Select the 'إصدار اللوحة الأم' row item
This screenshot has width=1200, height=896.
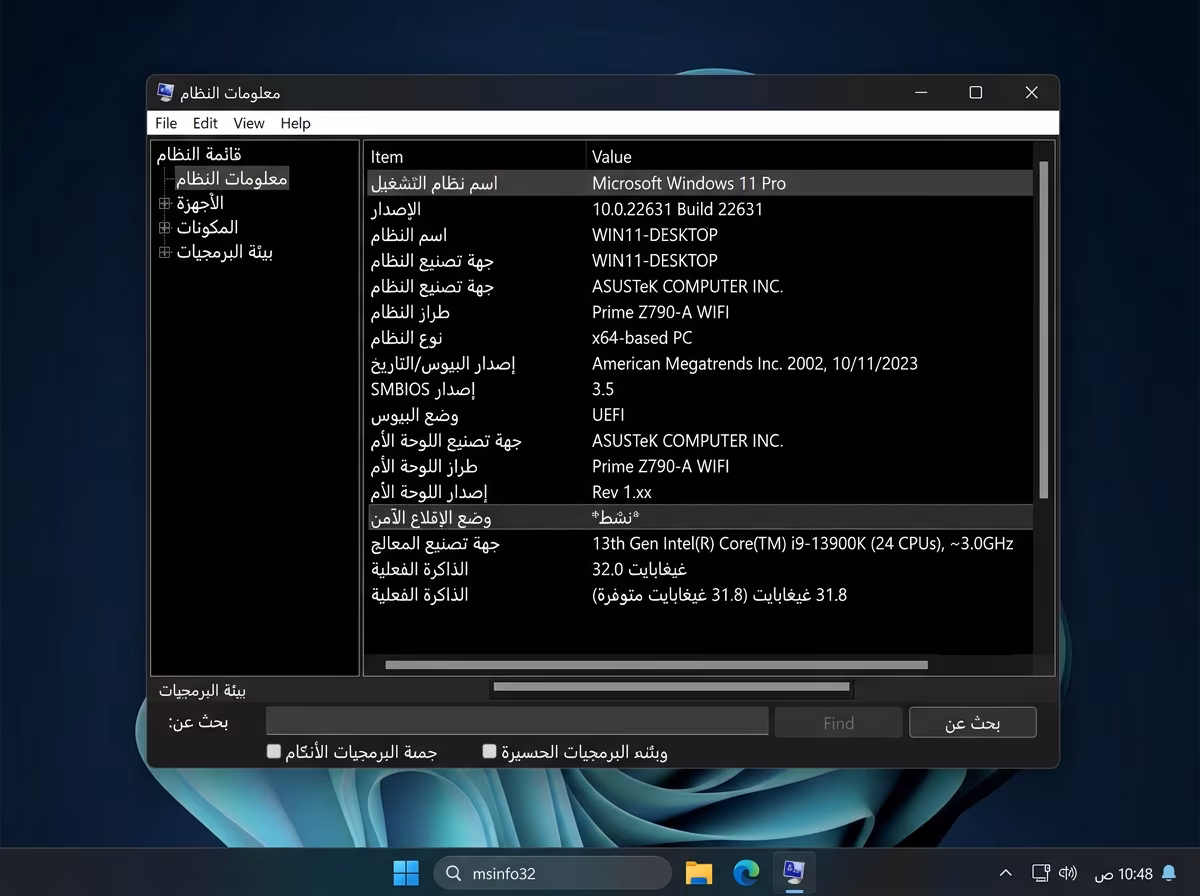point(429,492)
